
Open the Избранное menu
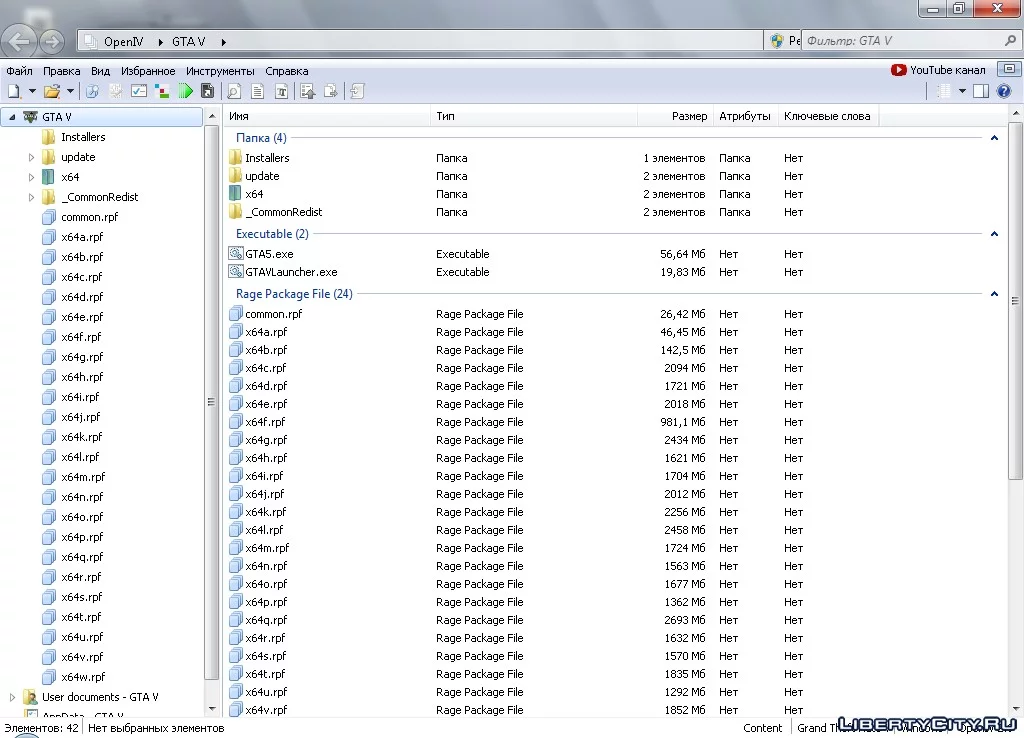click(x=148, y=71)
